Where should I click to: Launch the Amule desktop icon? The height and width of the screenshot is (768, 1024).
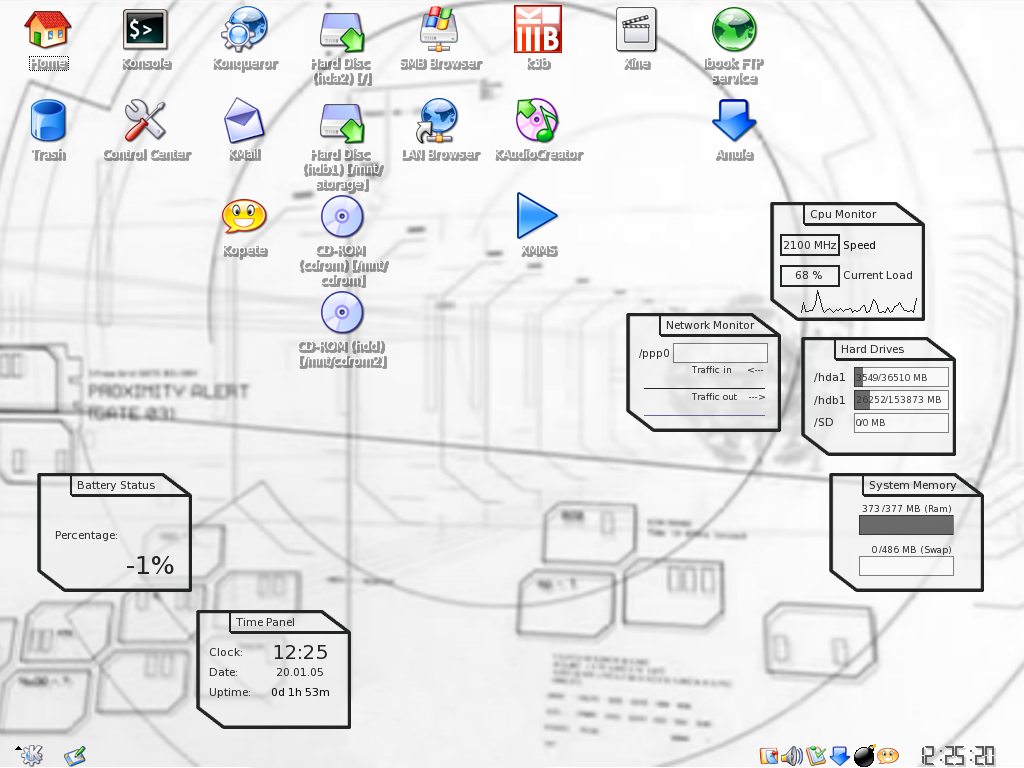[x=734, y=120]
